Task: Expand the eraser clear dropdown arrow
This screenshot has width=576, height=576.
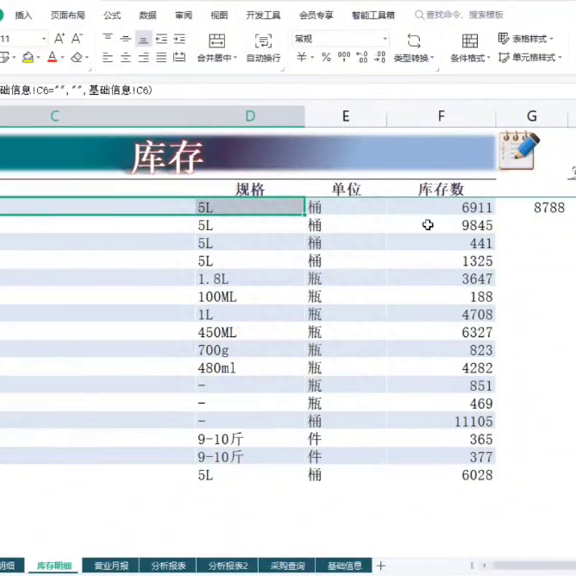Action: pyautogui.click(x=87, y=58)
